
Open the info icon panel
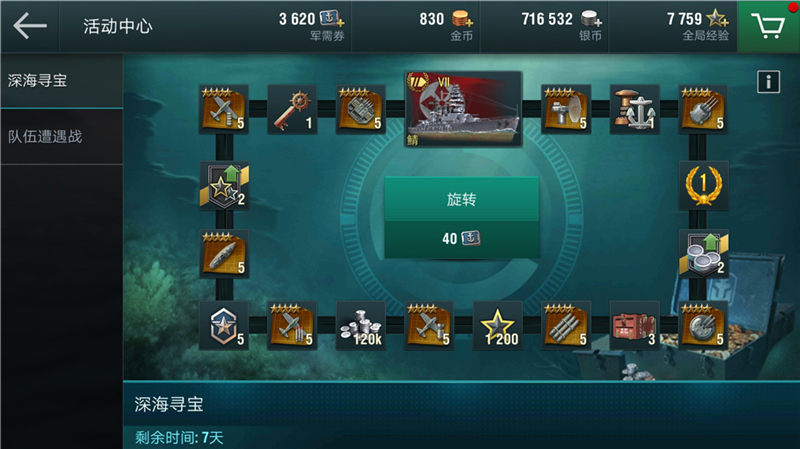pyautogui.click(x=768, y=82)
